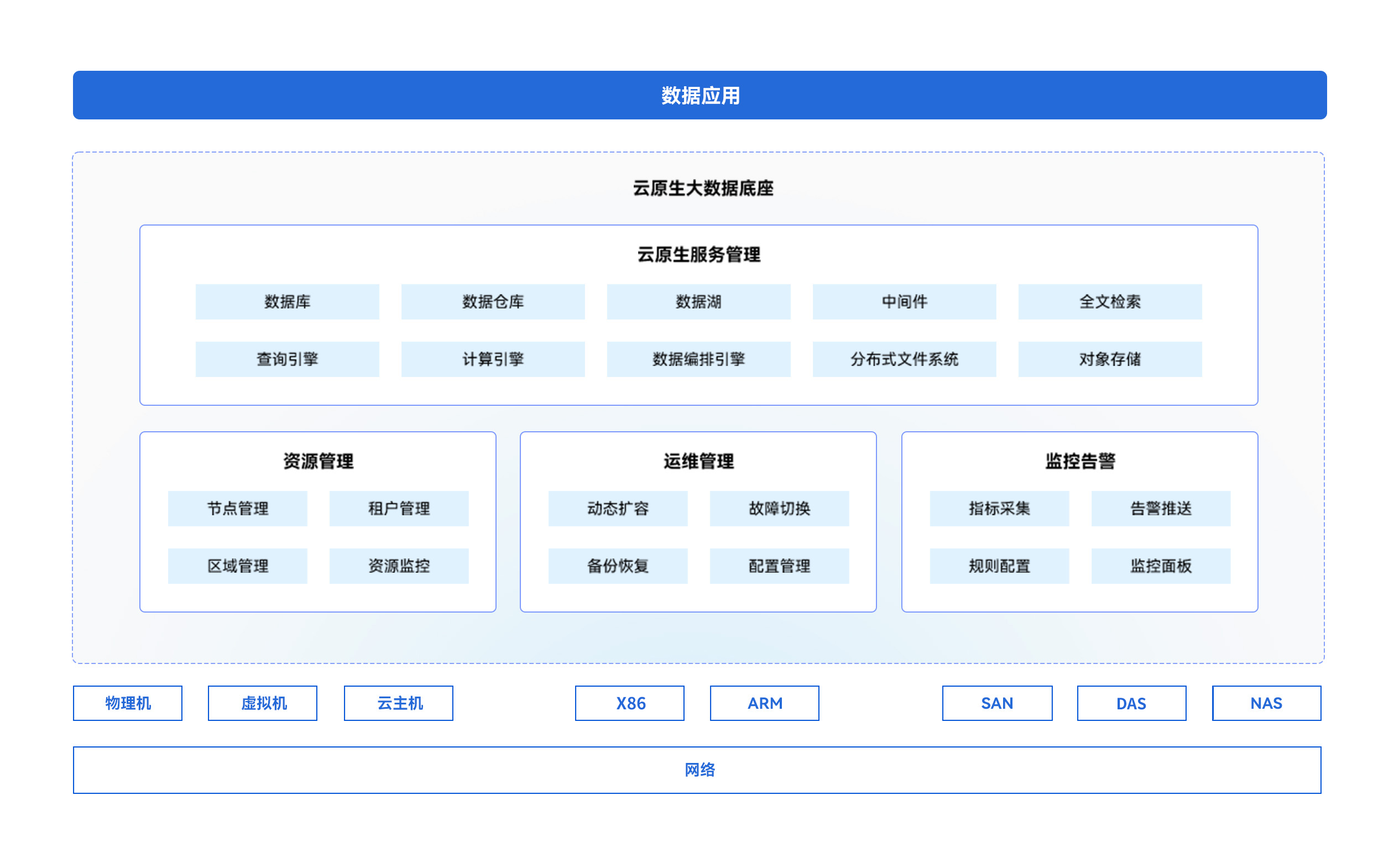Select the X86 infrastructure box
The image size is (1399, 868).
630,703
